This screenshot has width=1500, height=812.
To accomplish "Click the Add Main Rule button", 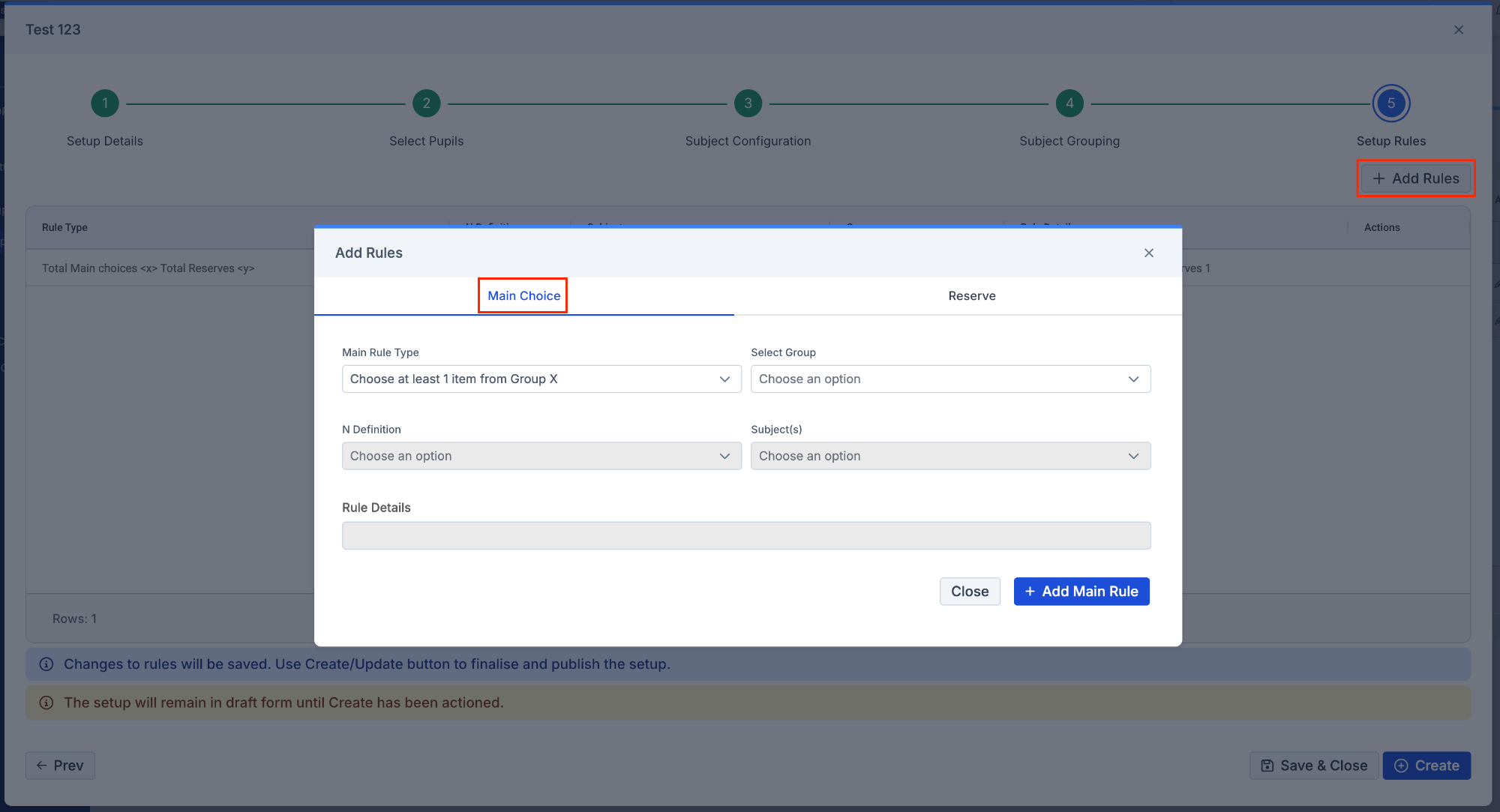I will tap(1081, 592).
